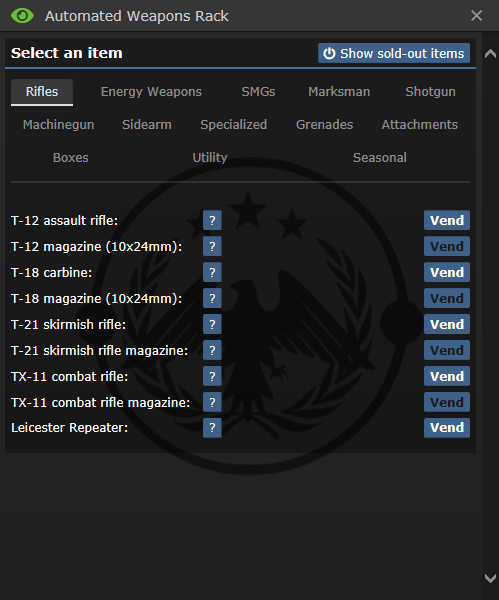Click the scroll down arrow
Viewport: 499px width, 600px height.
(490, 578)
